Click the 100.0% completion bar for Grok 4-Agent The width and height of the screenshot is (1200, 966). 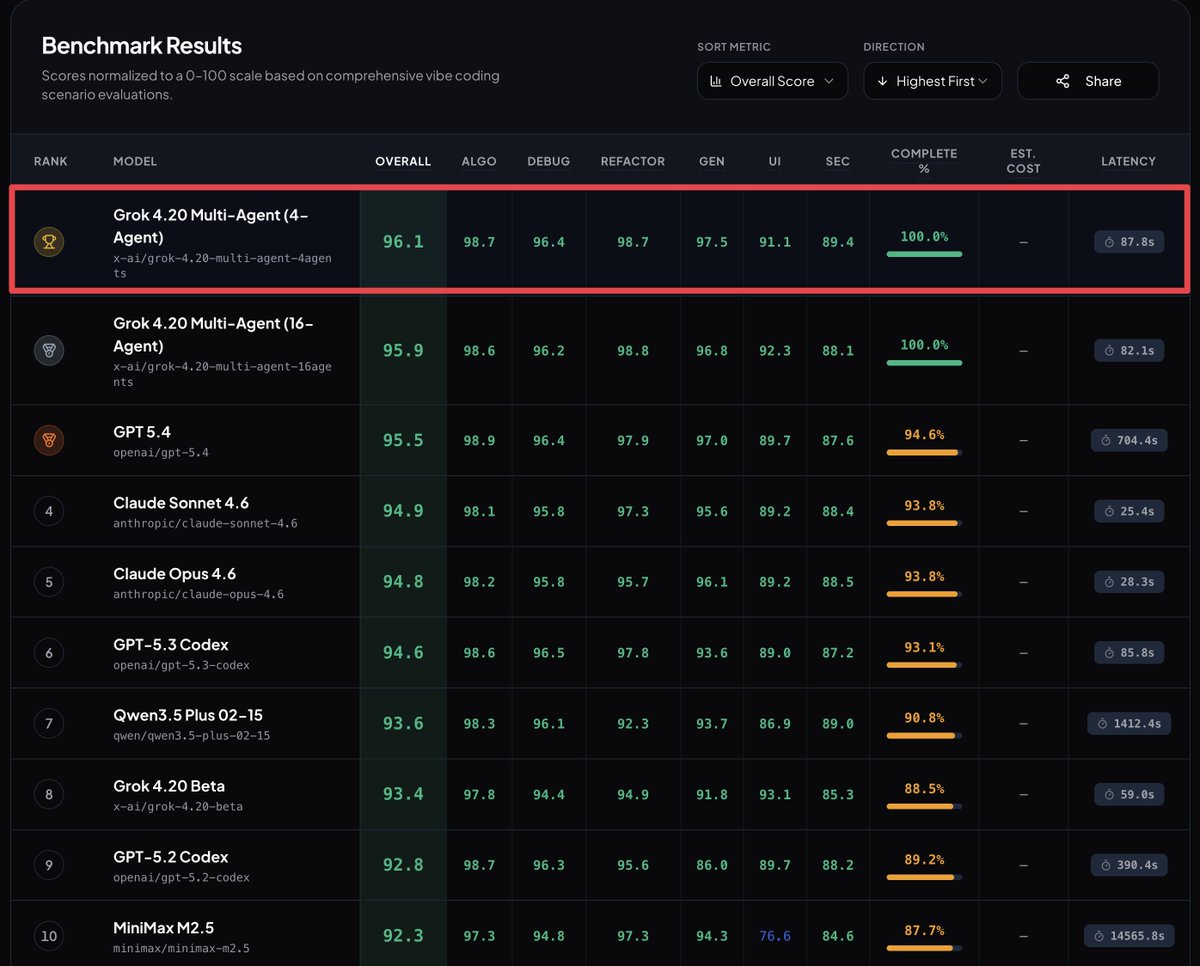pyautogui.click(x=924, y=254)
